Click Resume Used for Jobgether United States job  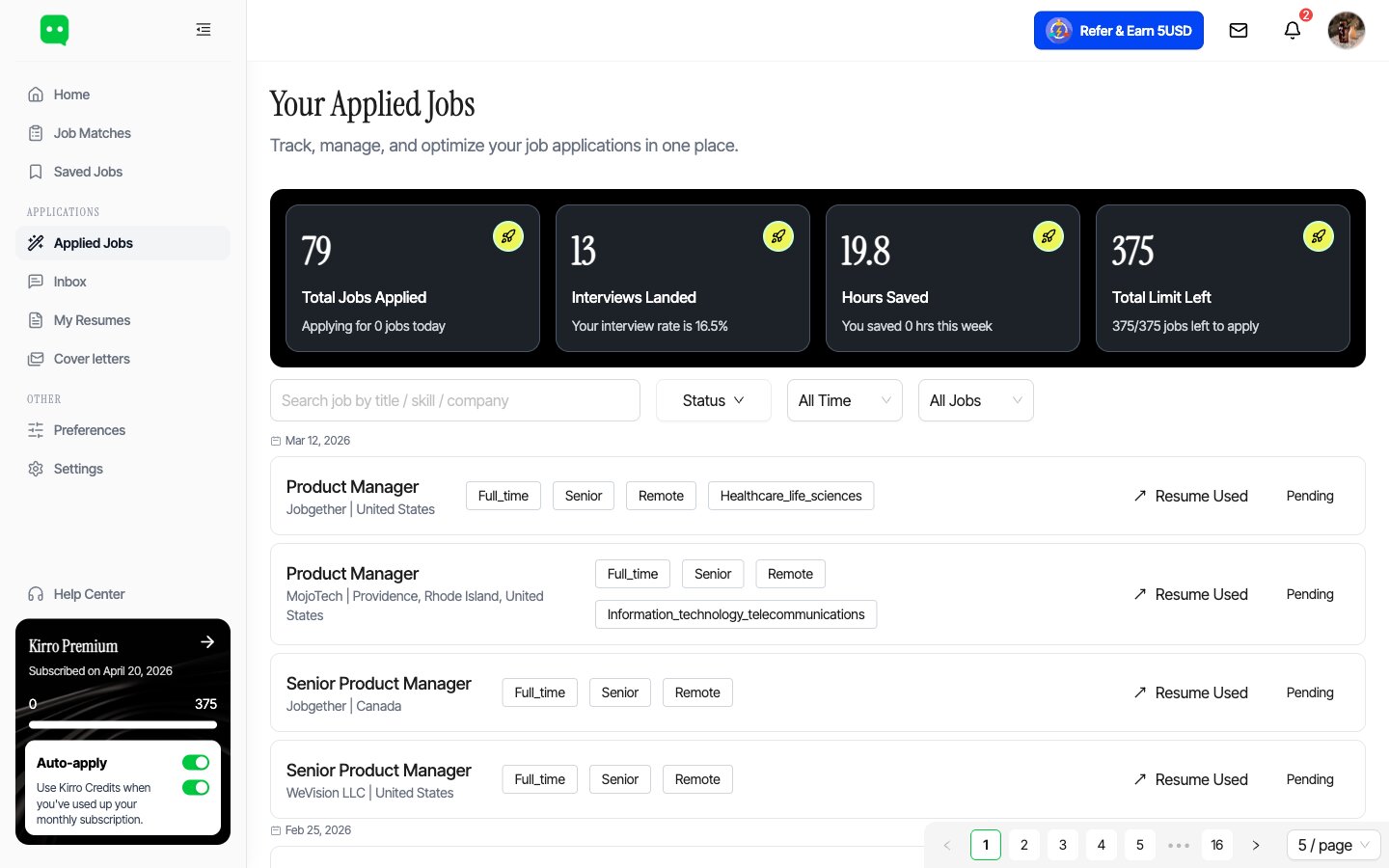tap(1190, 496)
